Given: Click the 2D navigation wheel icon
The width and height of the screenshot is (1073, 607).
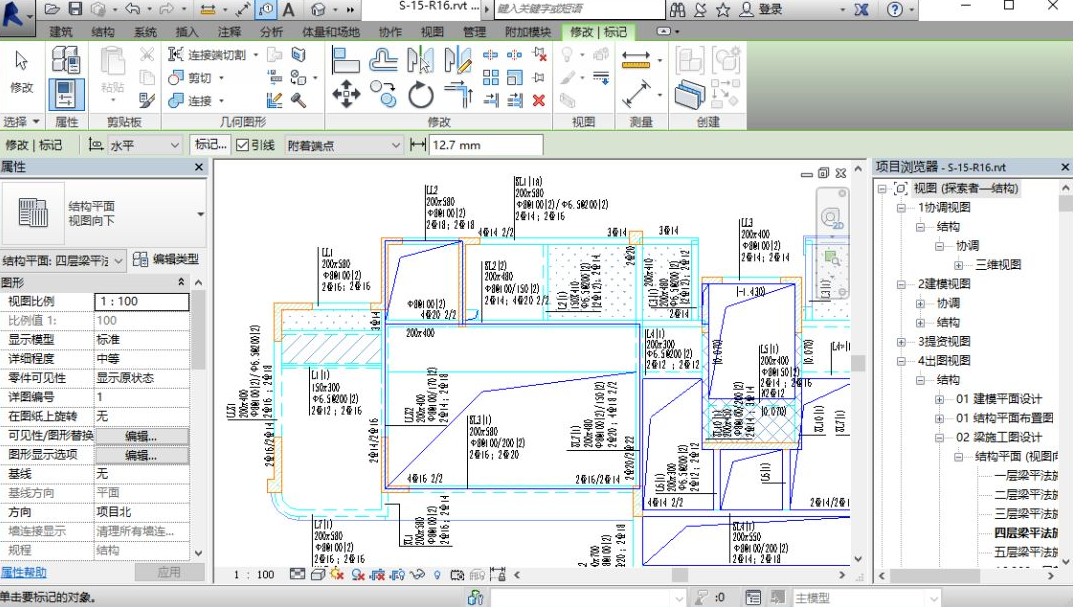Looking at the screenshot, I should 832,217.
